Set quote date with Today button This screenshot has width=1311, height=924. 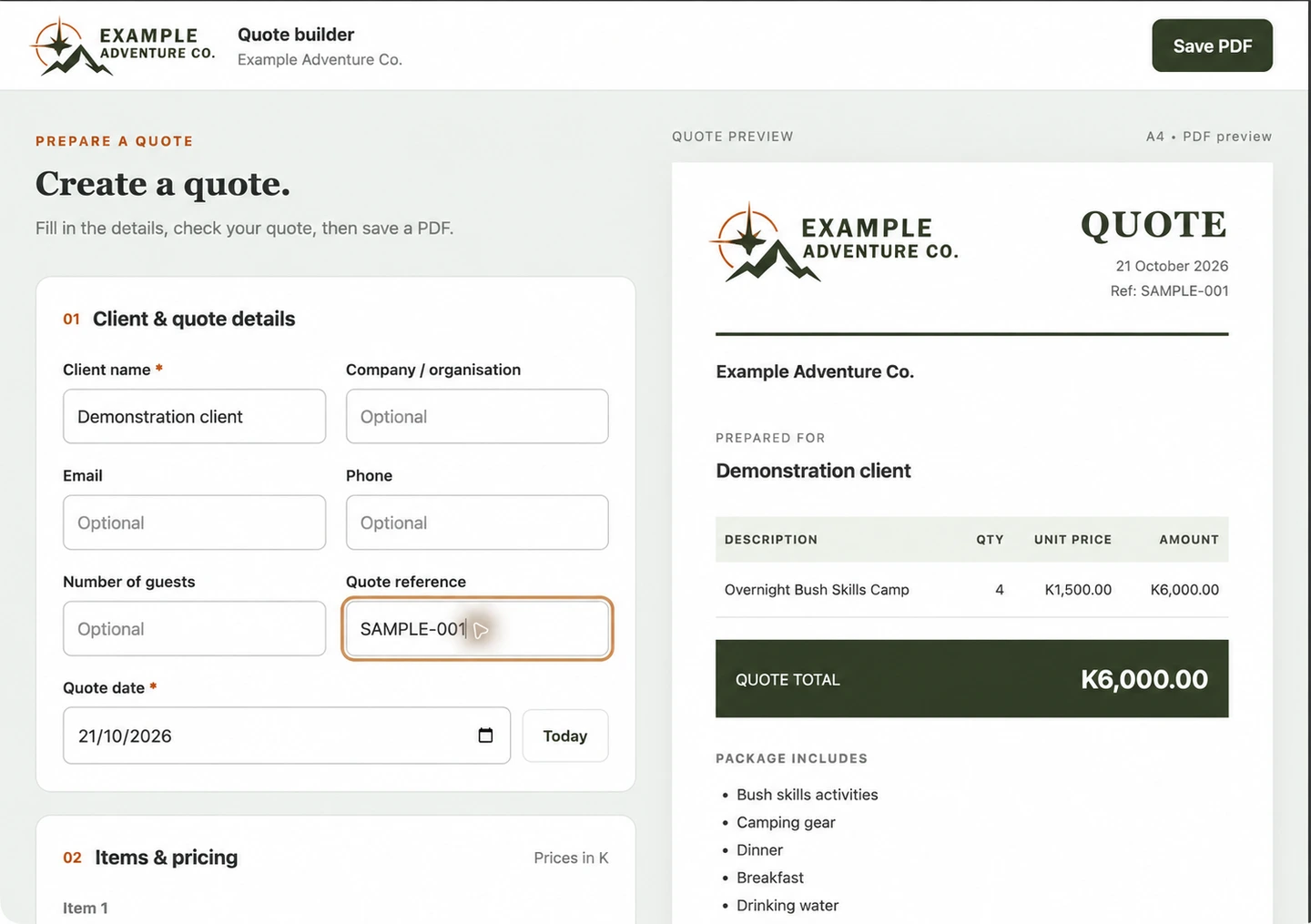[x=565, y=736]
